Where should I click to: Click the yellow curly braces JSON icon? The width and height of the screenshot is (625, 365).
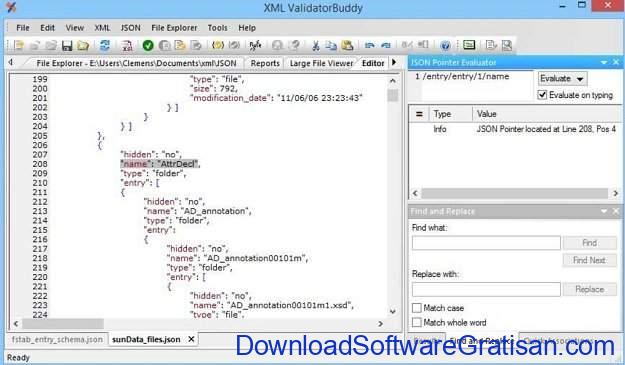(218, 45)
